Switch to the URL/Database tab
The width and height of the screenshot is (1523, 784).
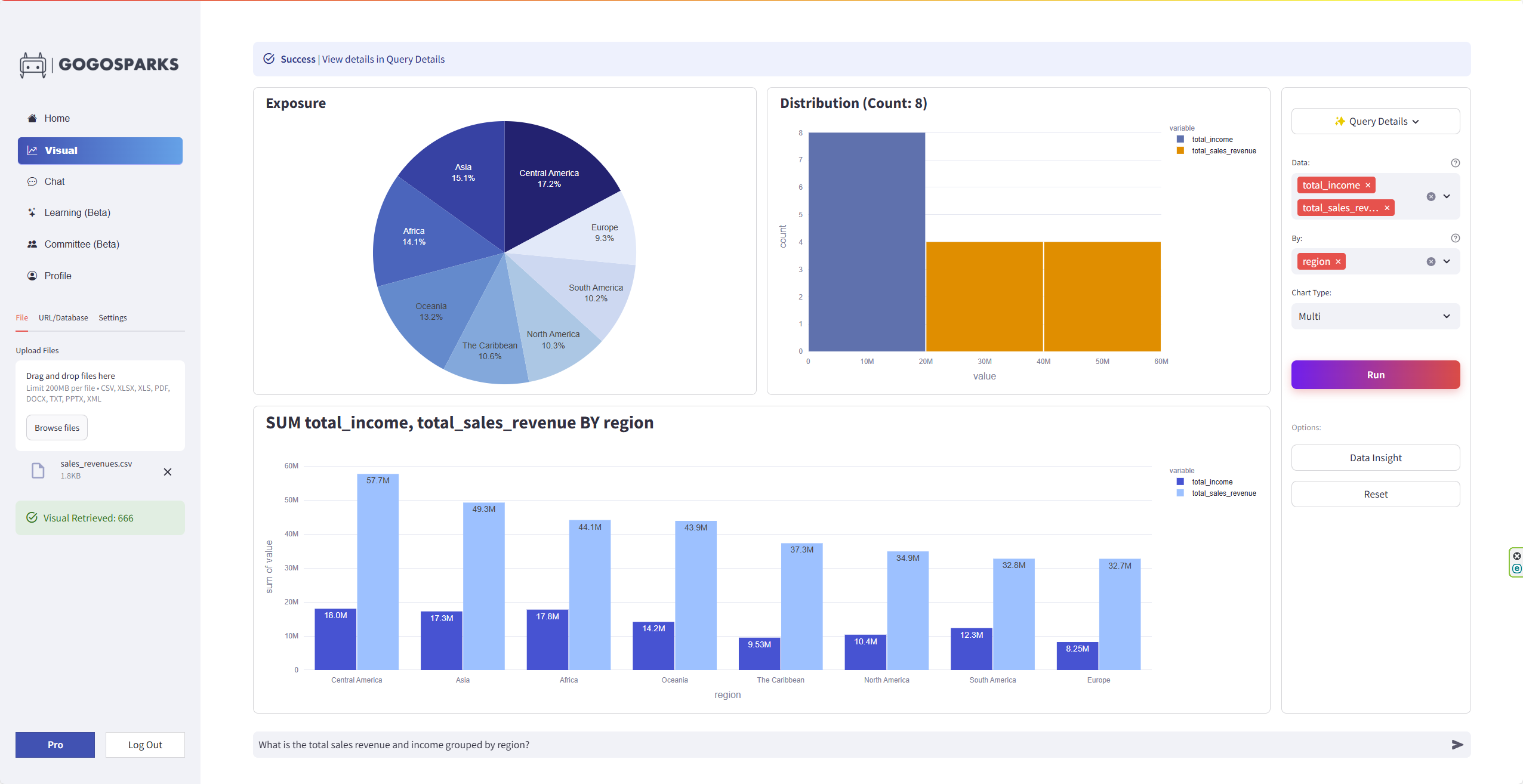coord(63,317)
